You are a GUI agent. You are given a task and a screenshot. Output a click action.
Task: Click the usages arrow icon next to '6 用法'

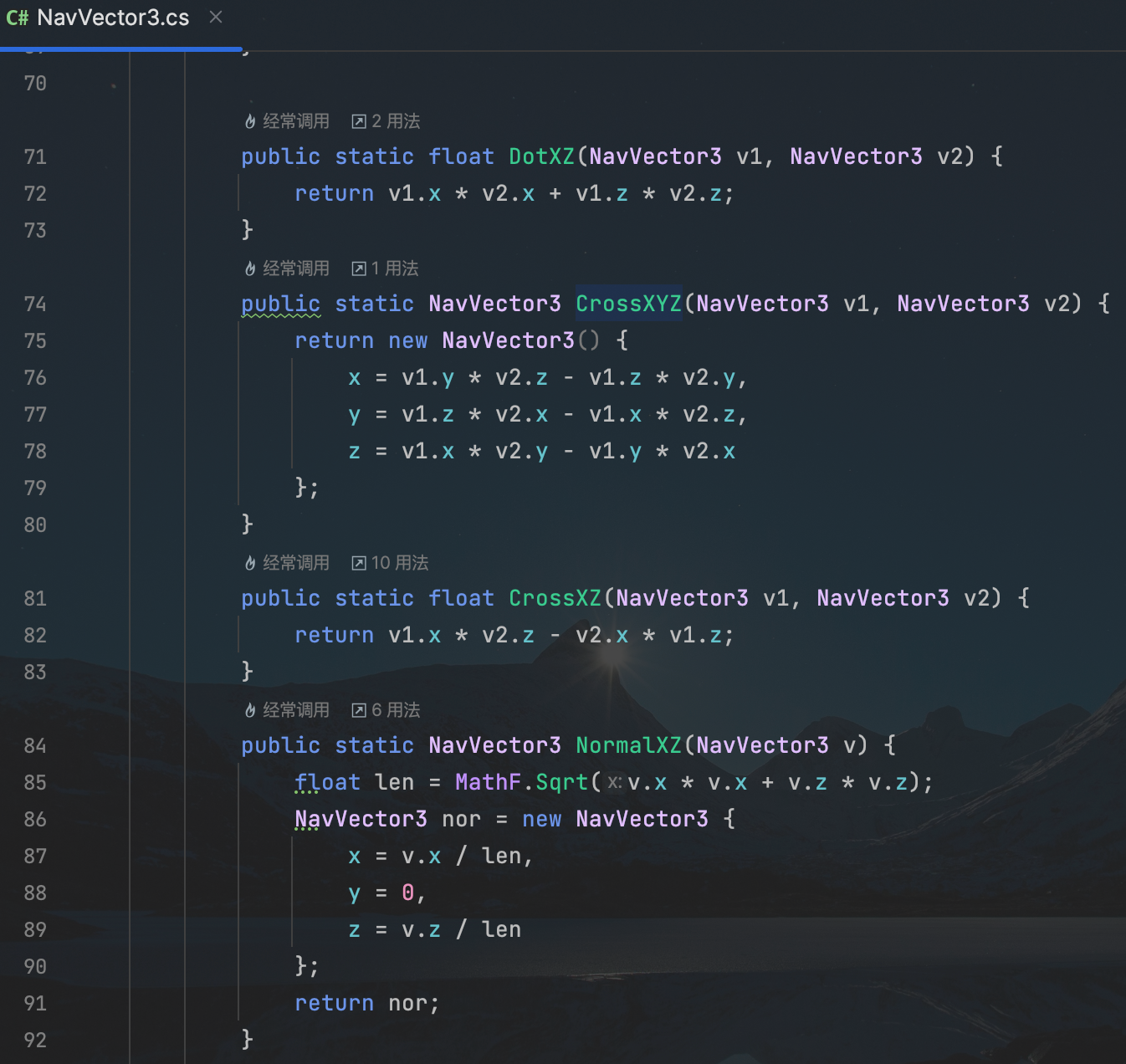coord(359,711)
